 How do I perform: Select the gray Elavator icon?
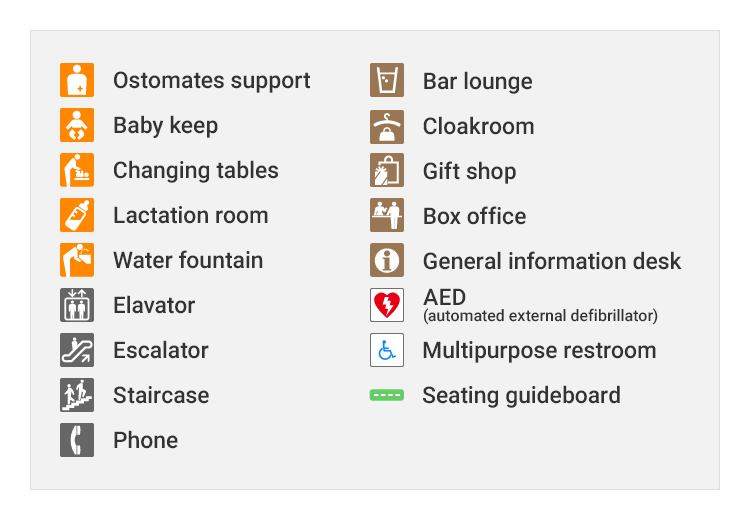[x=77, y=305]
